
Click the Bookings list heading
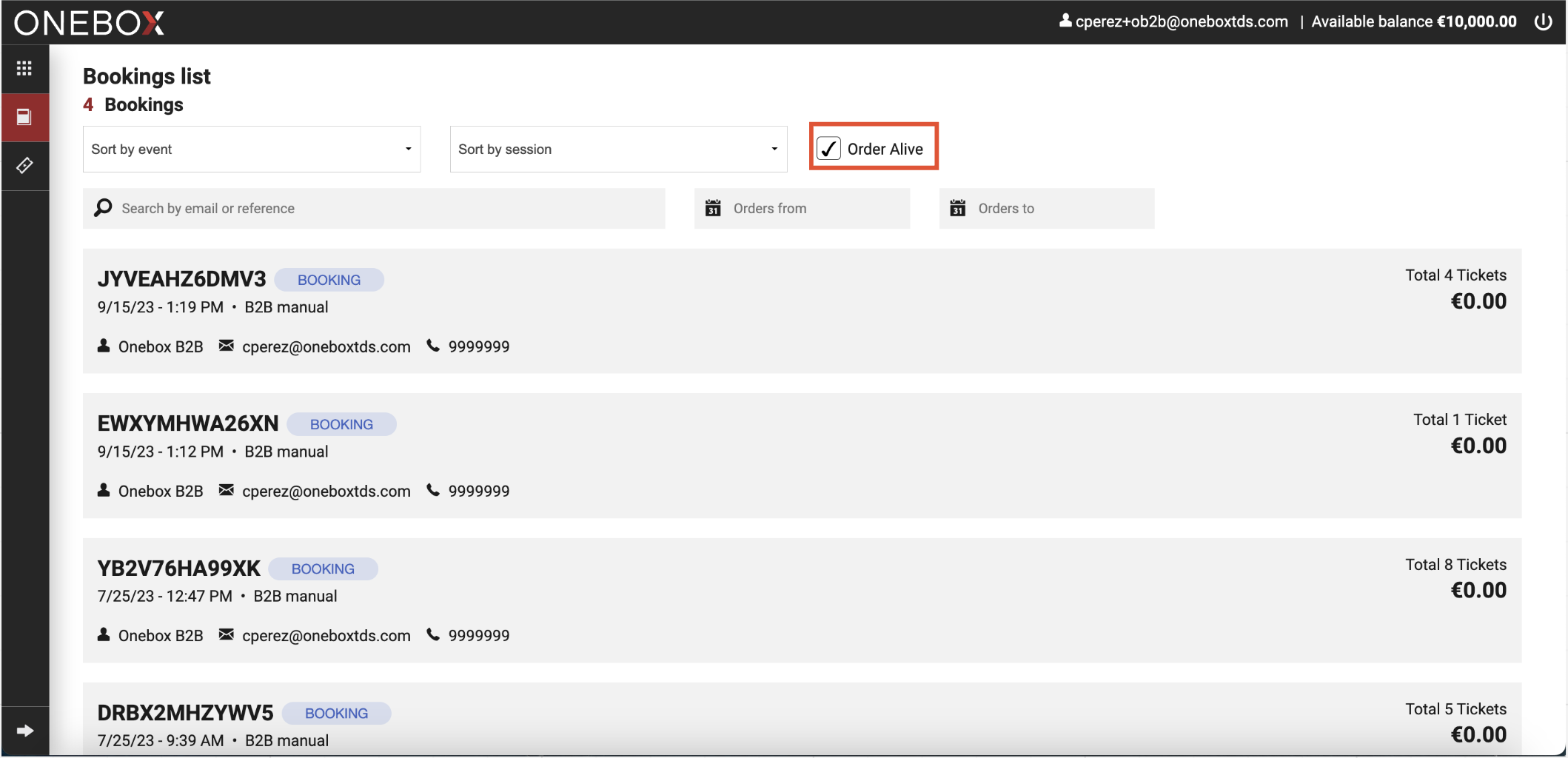point(147,76)
